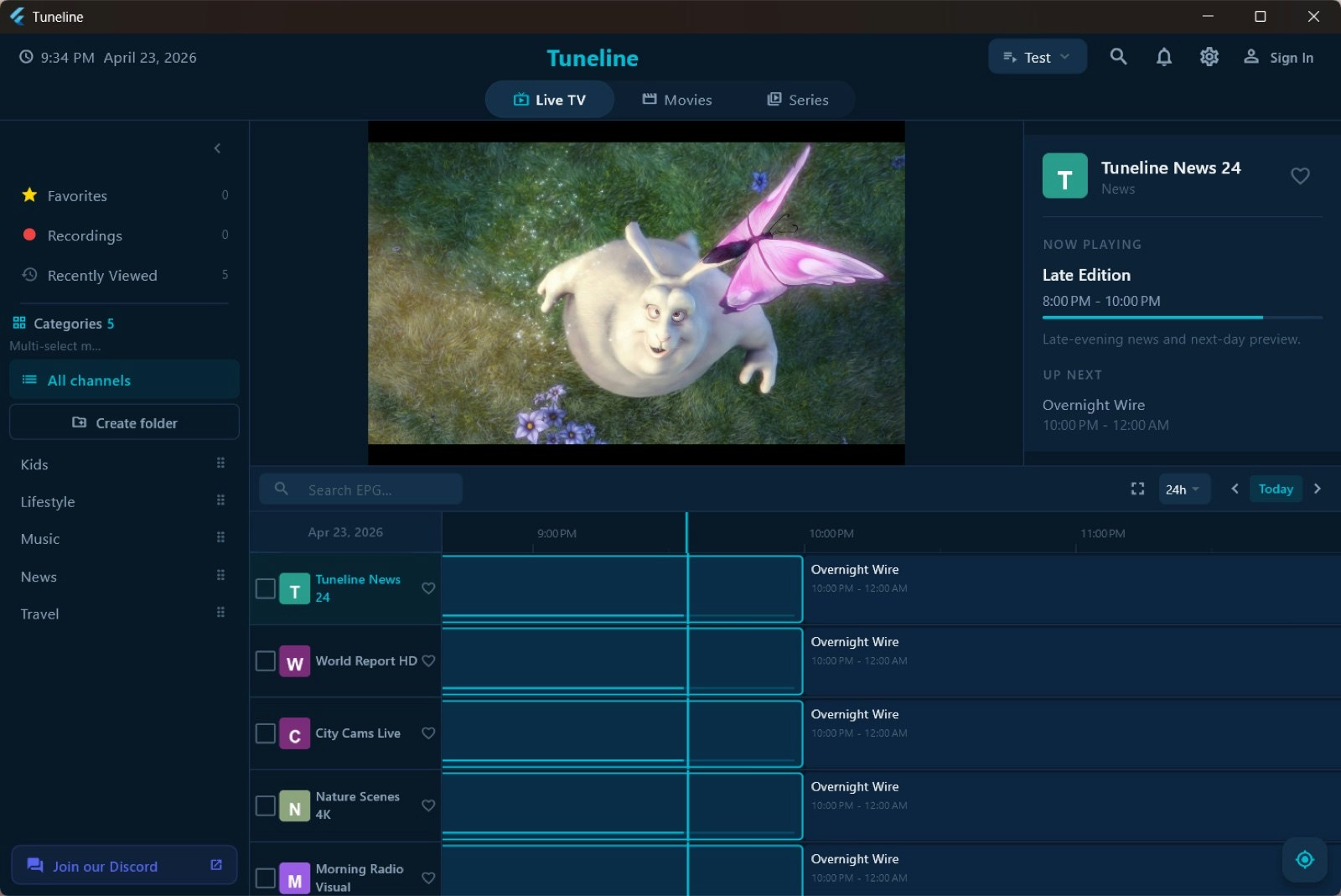Select the Lifestyle category
The height and width of the screenshot is (896, 1341).
pyautogui.click(x=48, y=502)
